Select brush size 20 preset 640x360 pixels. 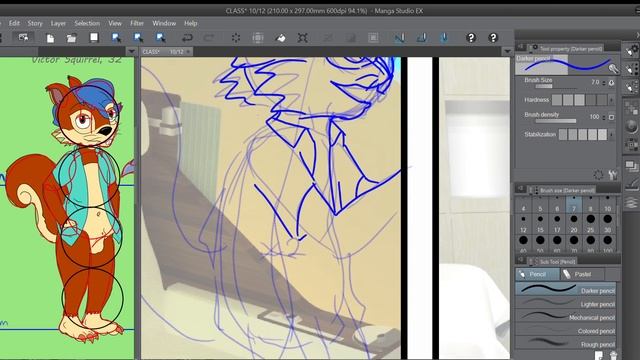tap(574, 223)
